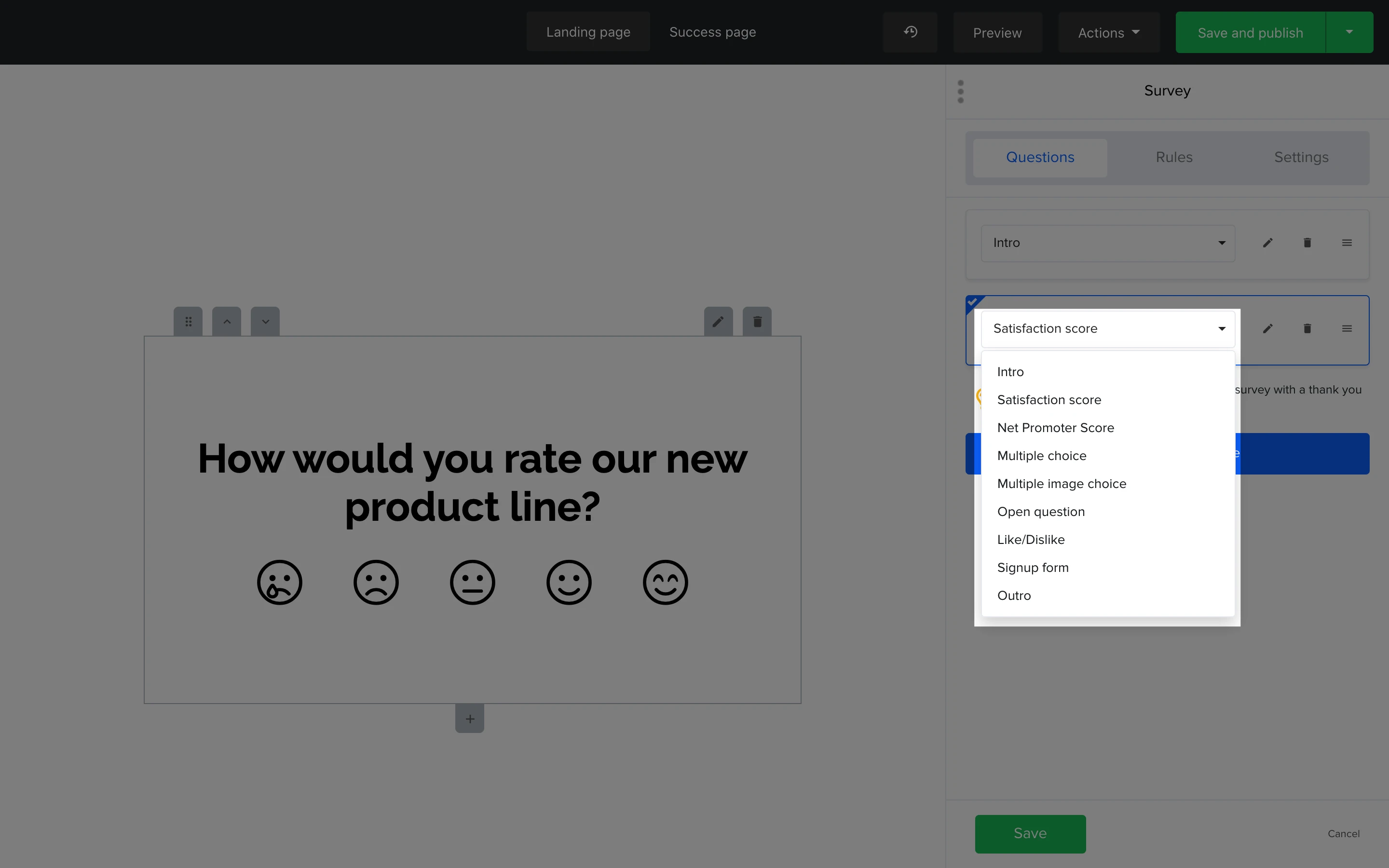Move survey block down with chevron
1389x868 pixels.
click(x=265, y=322)
